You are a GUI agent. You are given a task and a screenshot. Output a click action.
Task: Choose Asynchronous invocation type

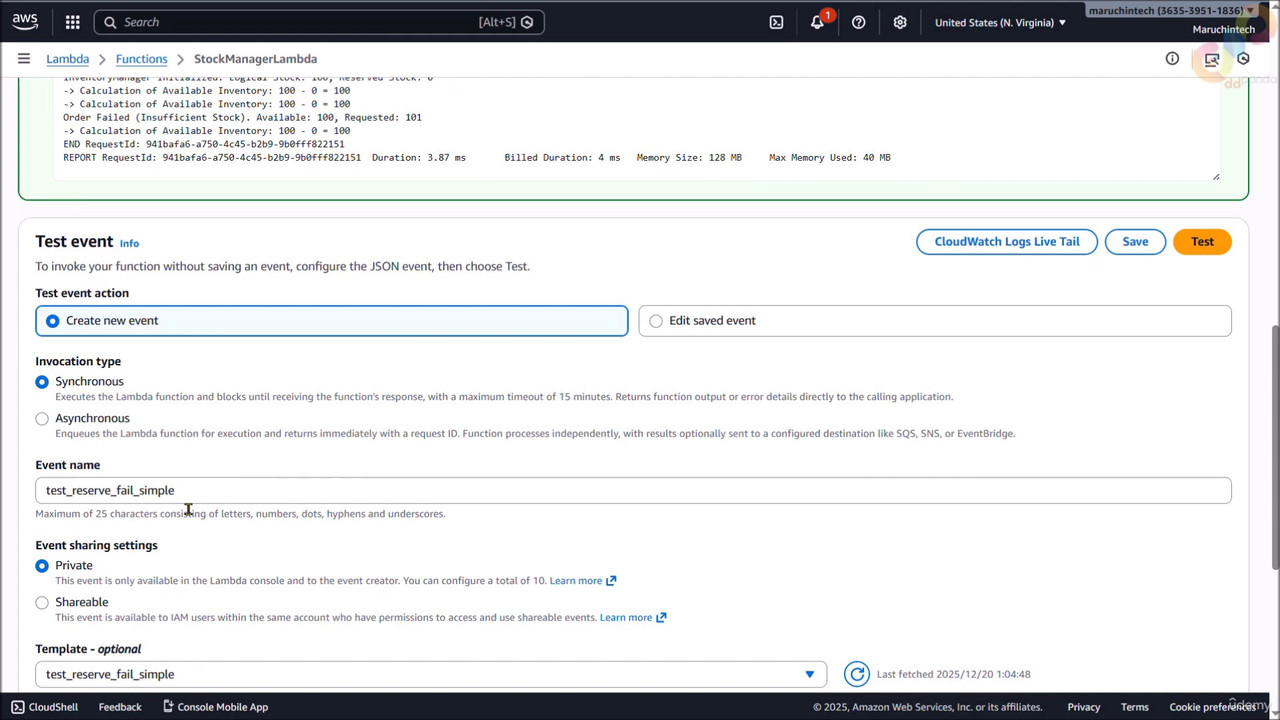42,419
